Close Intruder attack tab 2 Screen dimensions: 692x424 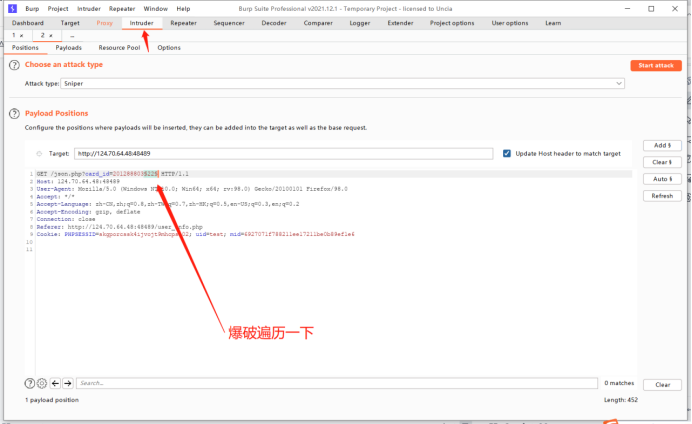[51, 36]
